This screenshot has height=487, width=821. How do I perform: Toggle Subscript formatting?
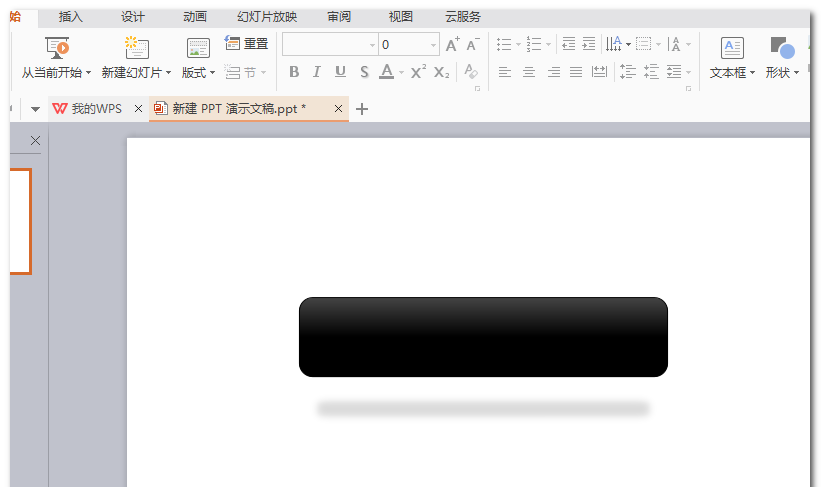point(441,72)
